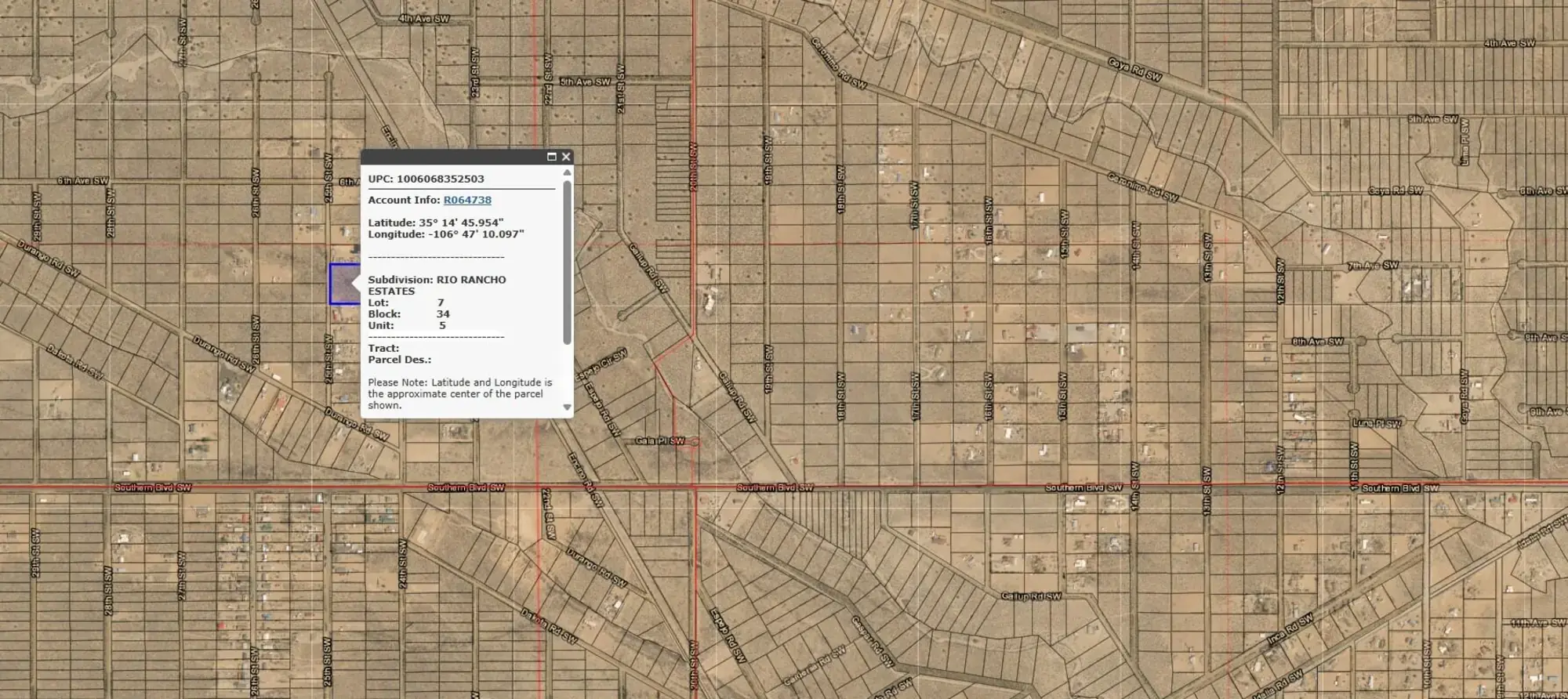Maximize the parcel info popup
The image size is (1568, 699).
click(551, 157)
